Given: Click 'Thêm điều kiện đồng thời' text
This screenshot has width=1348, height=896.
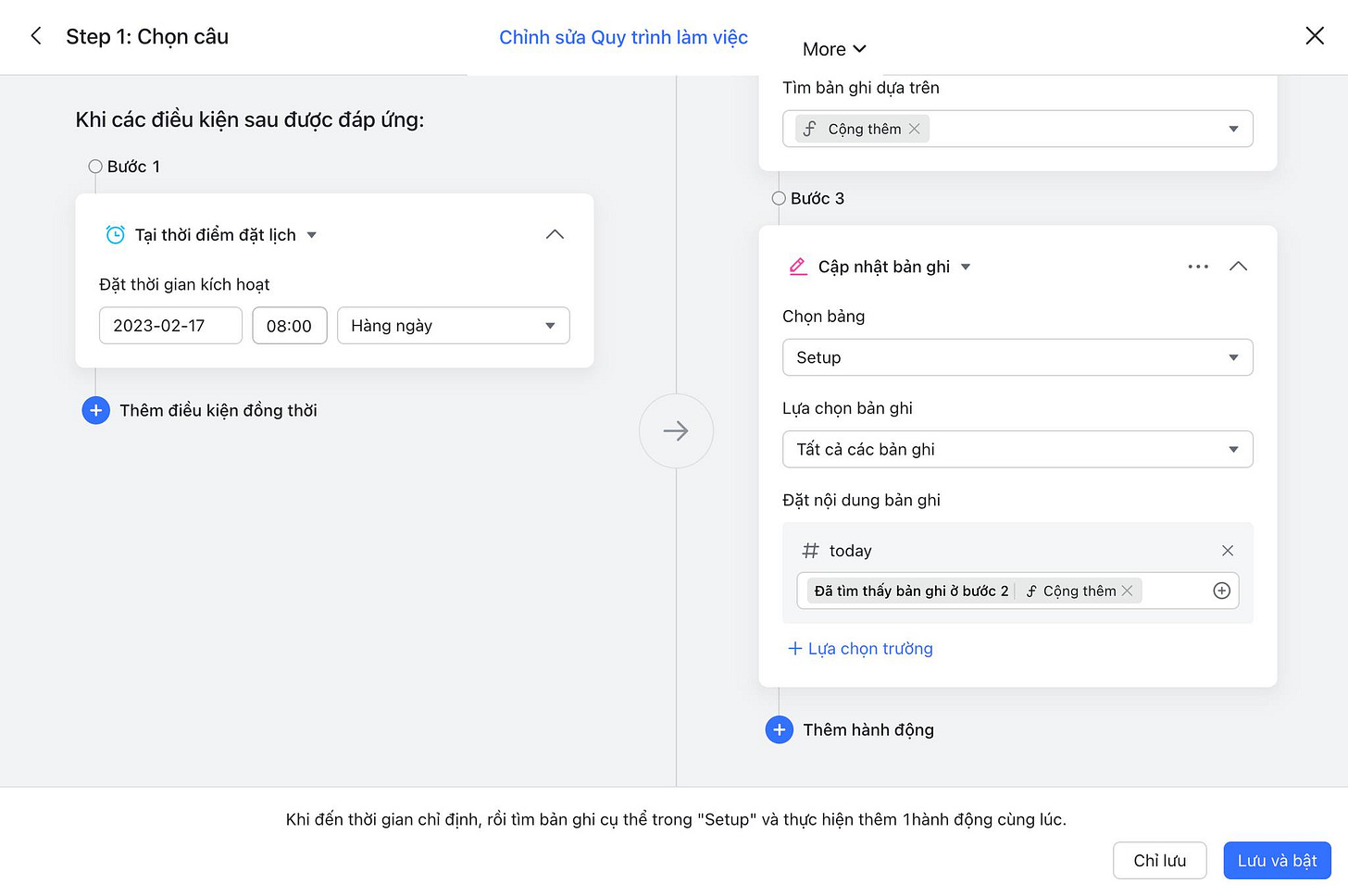Looking at the screenshot, I should tap(218, 410).
